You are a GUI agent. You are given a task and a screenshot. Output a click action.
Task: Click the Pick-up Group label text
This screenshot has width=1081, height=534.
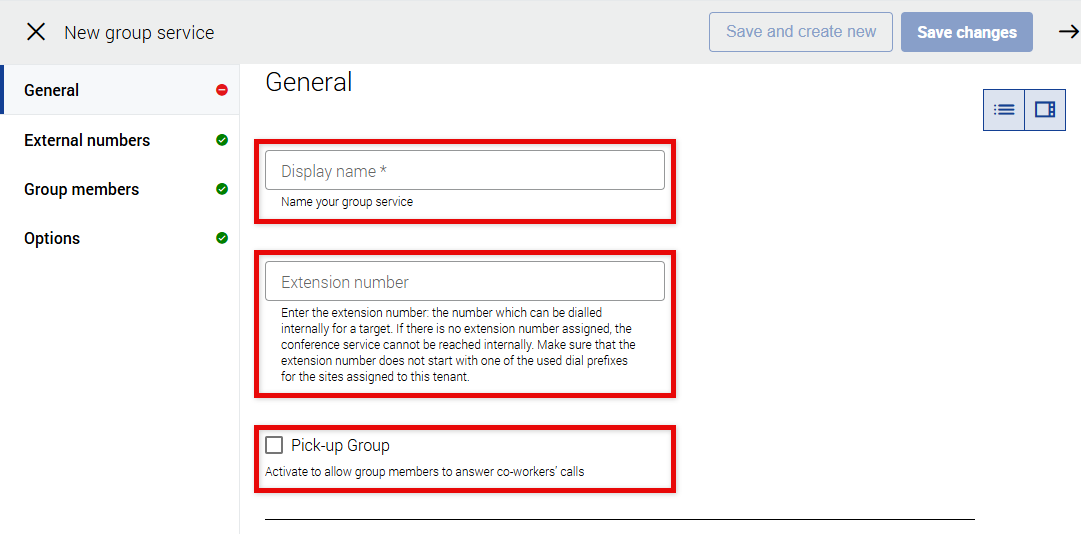coord(340,445)
